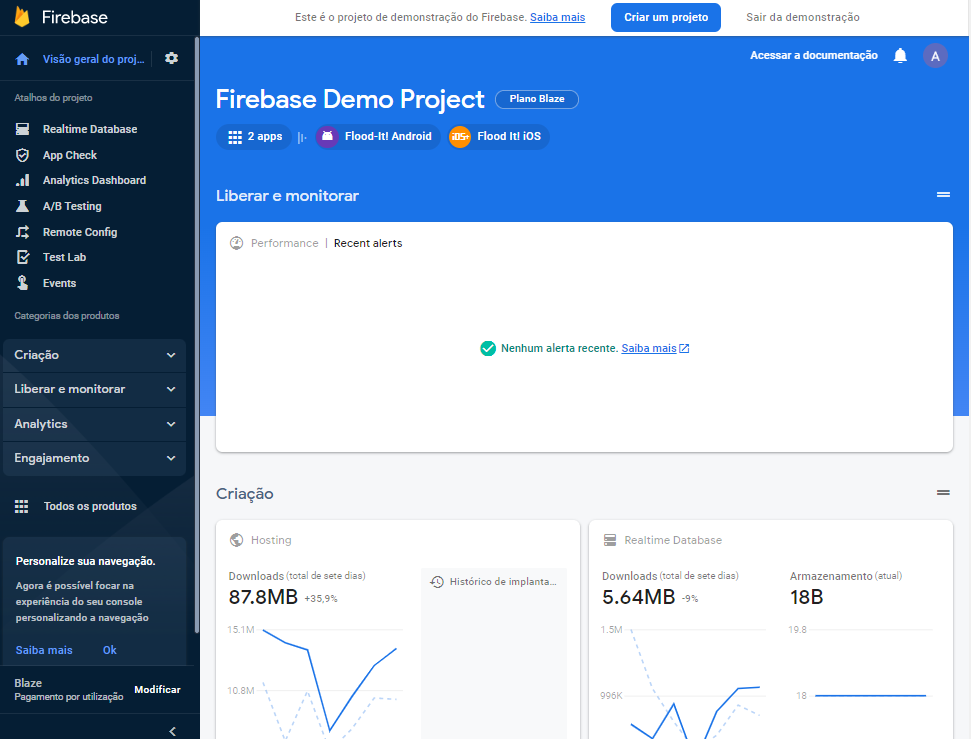This screenshot has height=739, width=971.
Task: Open notifications bell icon
Action: point(900,56)
